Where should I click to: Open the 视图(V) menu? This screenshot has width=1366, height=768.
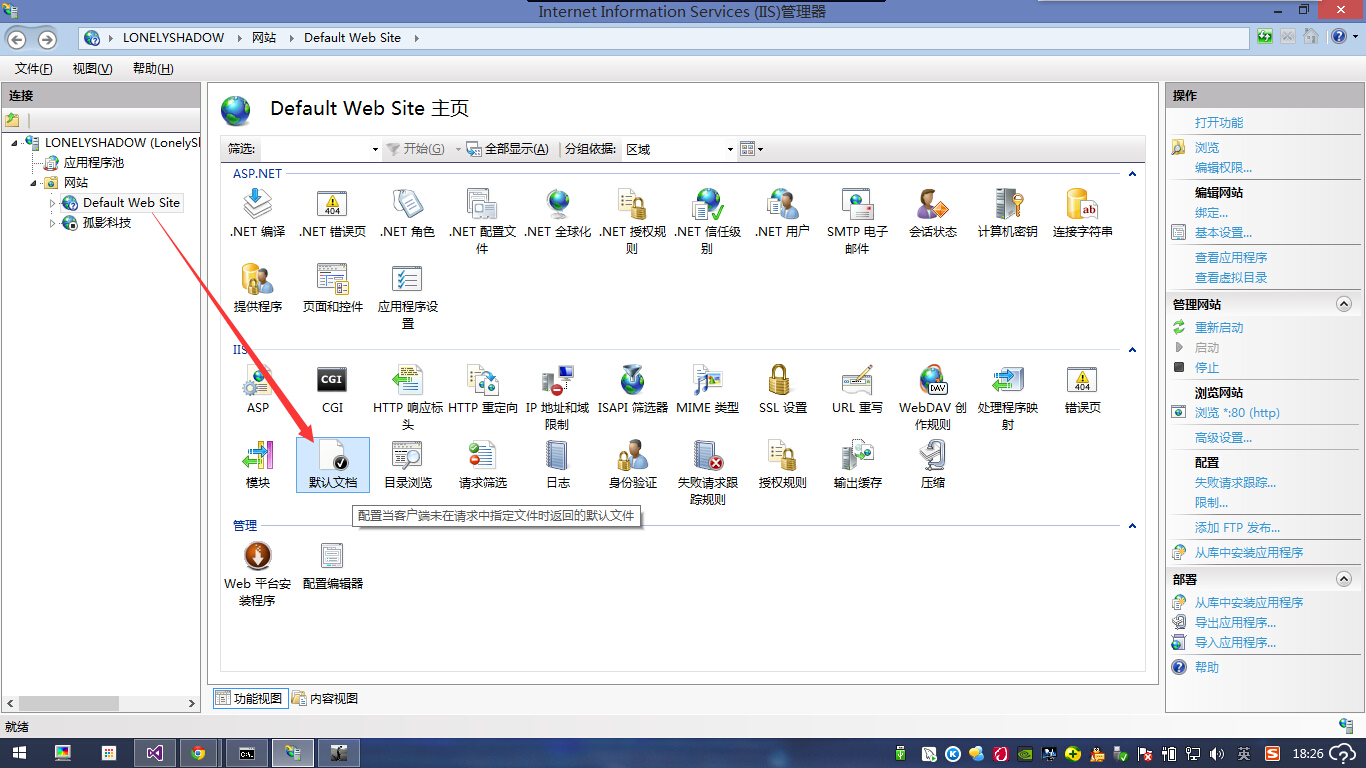[x=92, y=69]
